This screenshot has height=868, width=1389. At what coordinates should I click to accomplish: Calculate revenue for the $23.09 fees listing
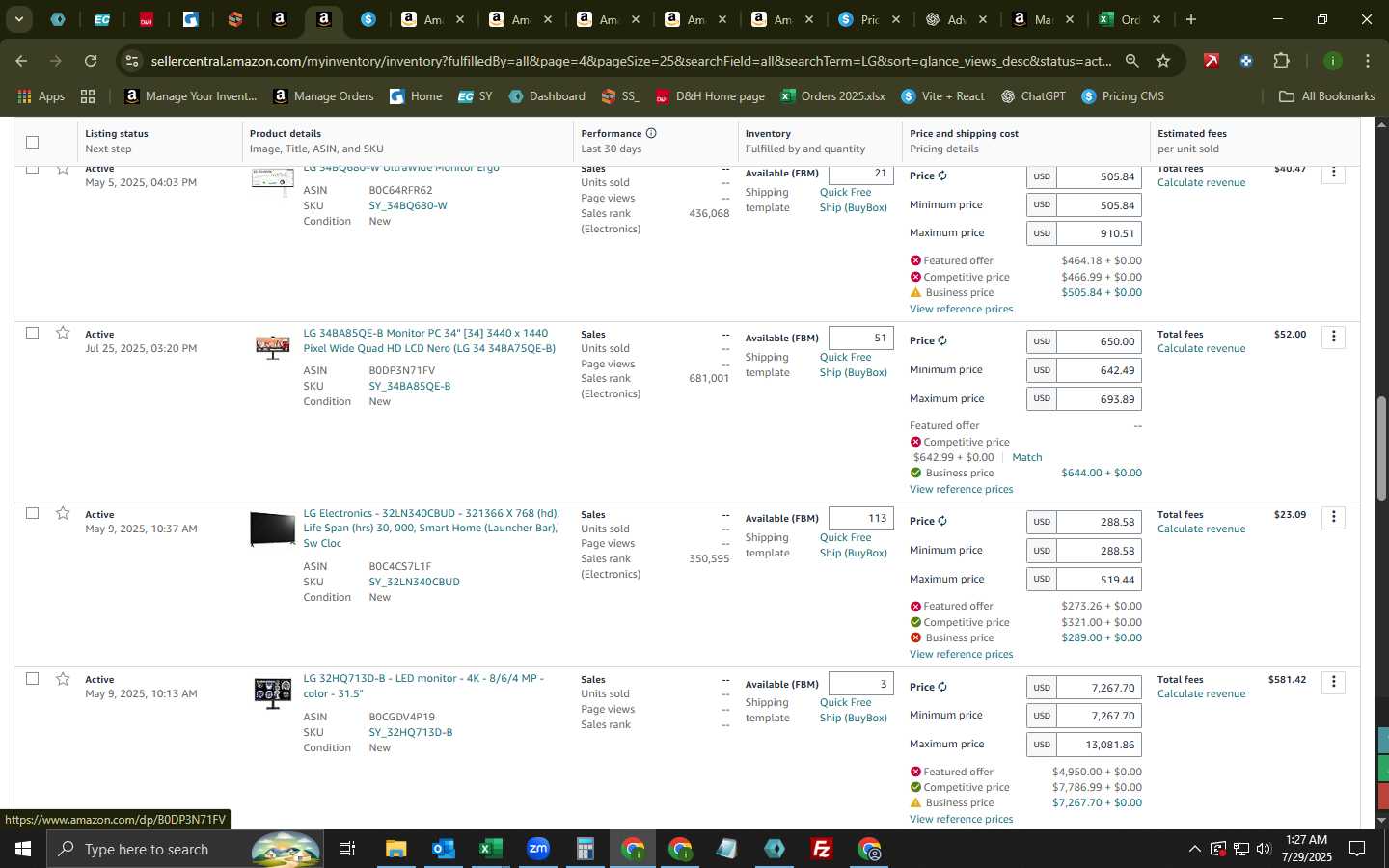[1201, 529]
